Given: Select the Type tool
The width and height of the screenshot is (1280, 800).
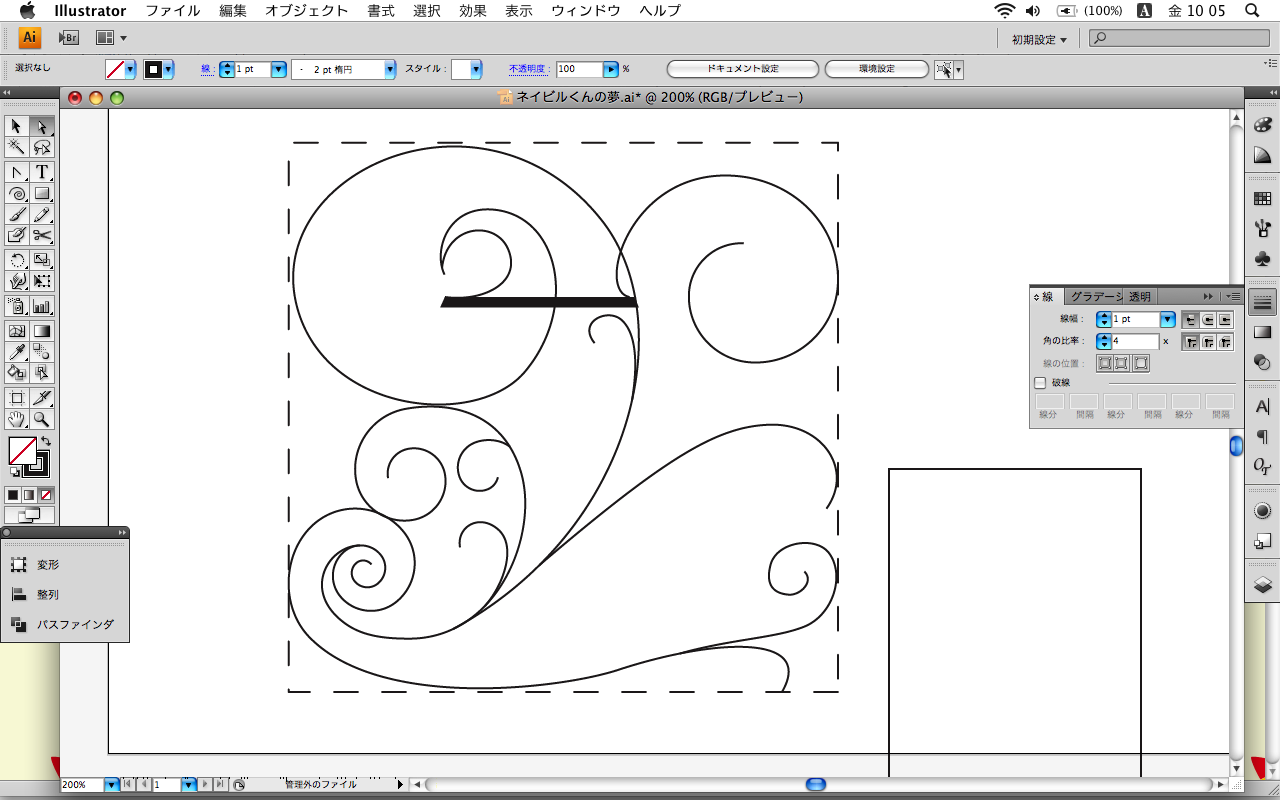Looking at the screenshot, I should [x=42, y=172].
